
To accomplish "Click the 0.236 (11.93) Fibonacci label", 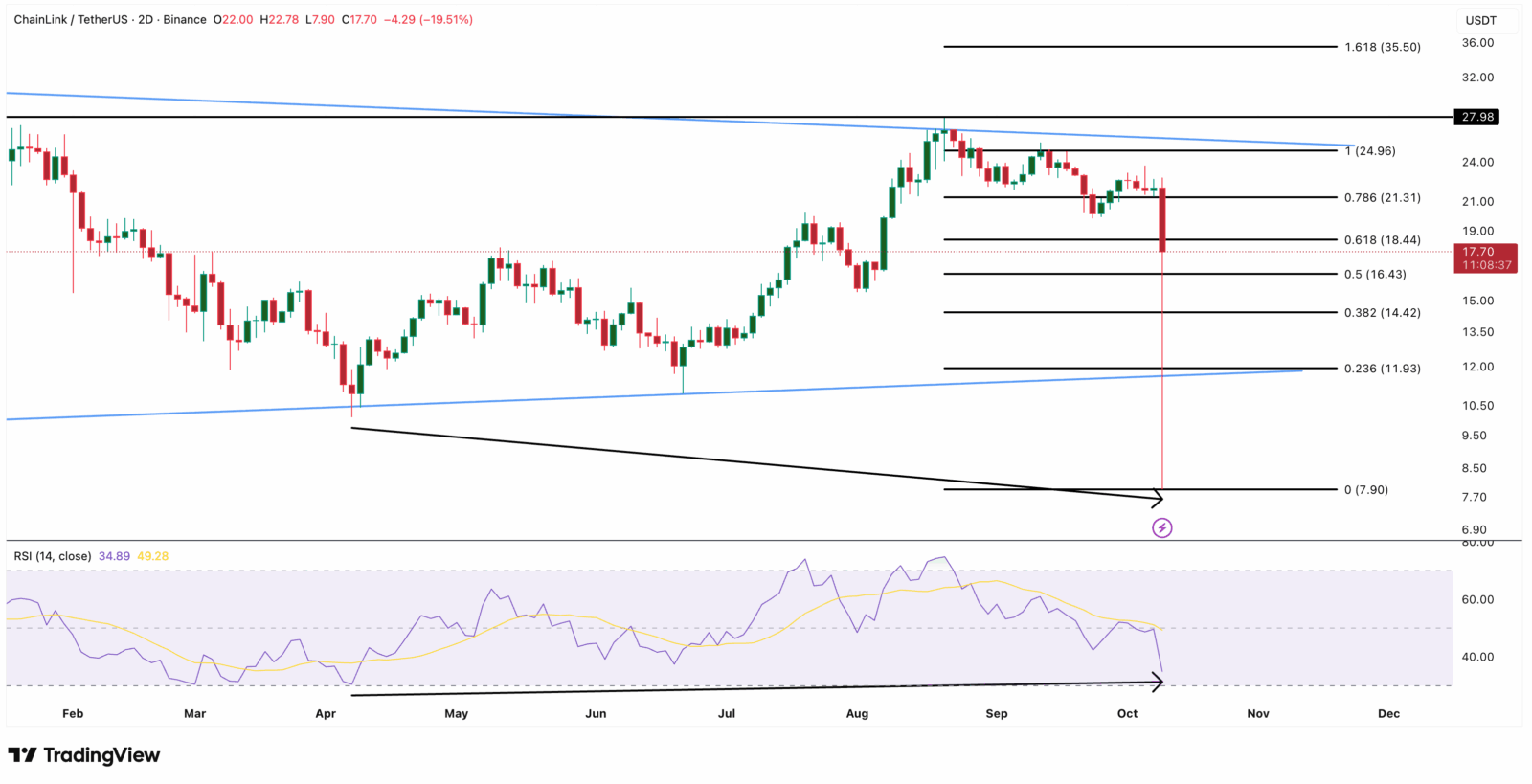I will (1382, 369).
